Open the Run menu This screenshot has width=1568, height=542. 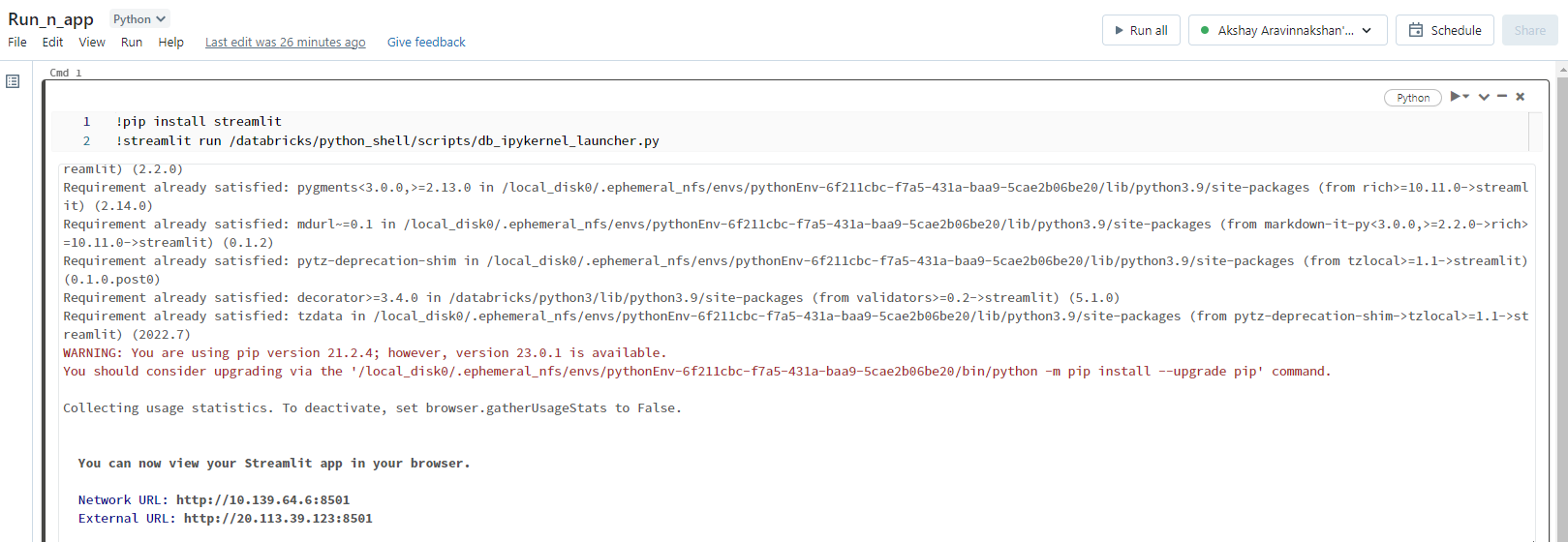[132, 43]
